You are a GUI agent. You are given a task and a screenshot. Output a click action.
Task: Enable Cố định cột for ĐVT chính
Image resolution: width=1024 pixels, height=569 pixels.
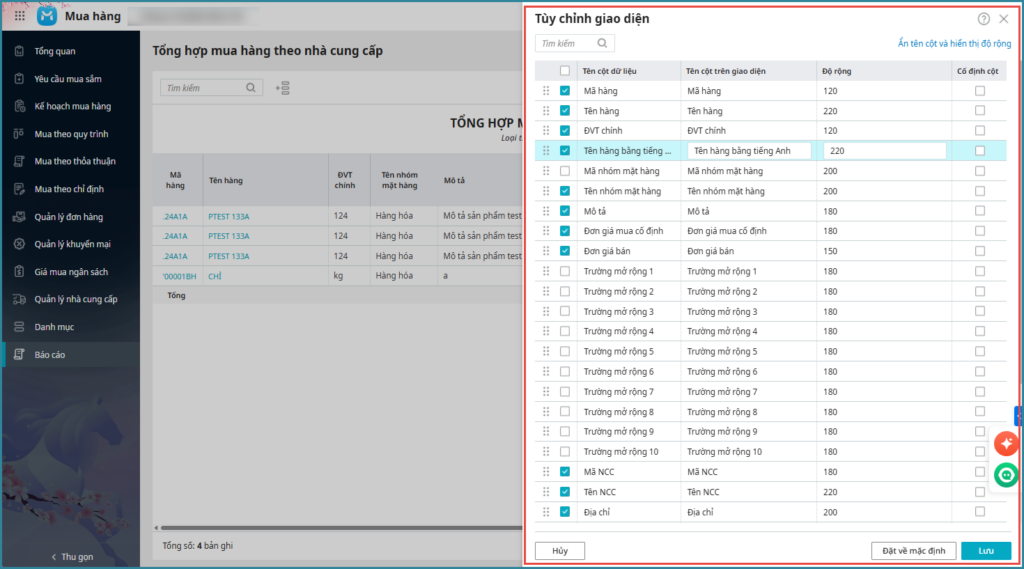[x=980, y=131]
